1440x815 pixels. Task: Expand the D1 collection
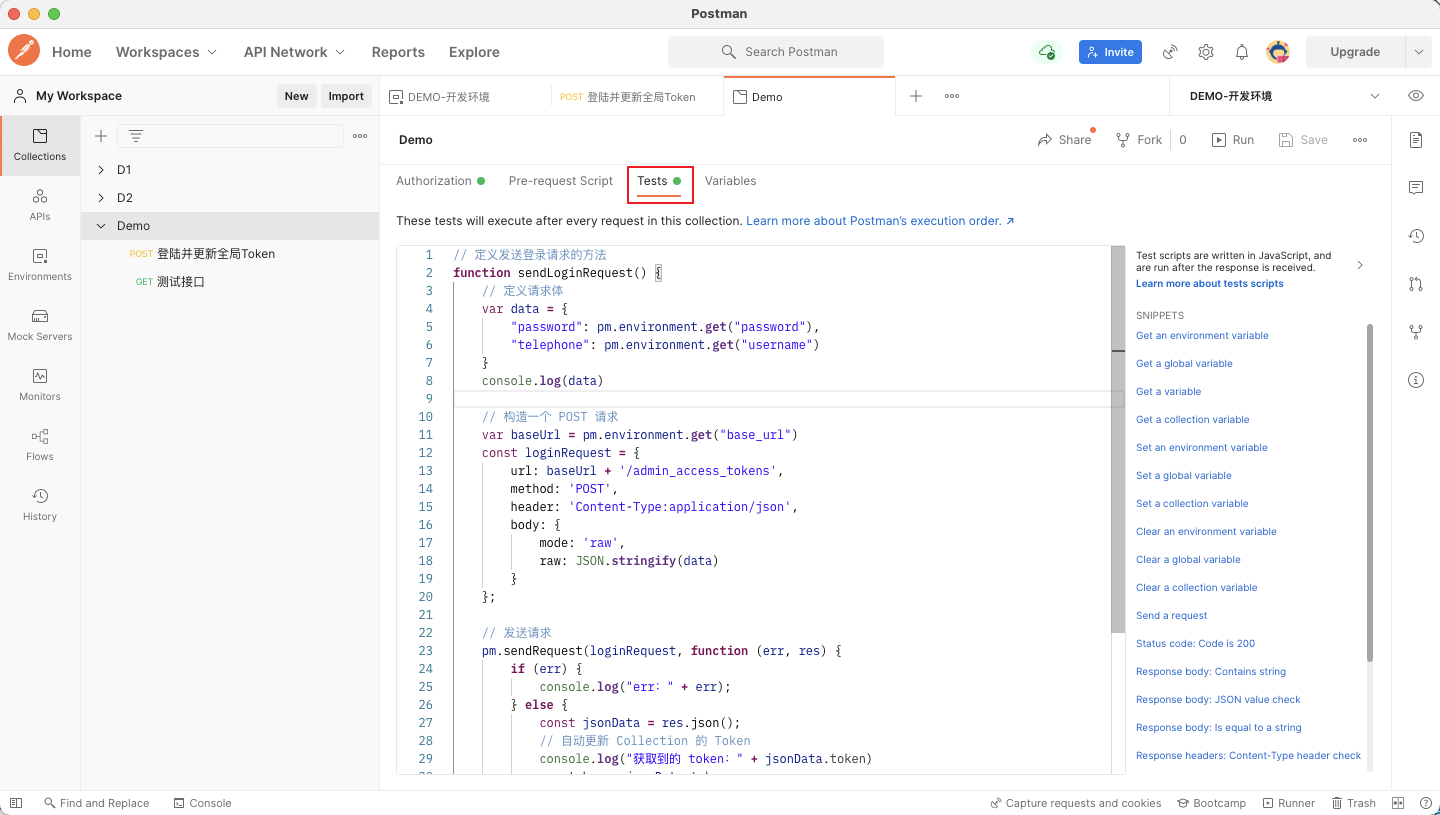tap(101, 170)
